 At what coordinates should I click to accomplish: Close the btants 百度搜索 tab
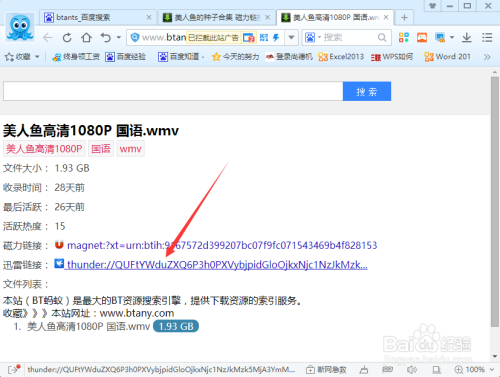(x=149, y=17)
